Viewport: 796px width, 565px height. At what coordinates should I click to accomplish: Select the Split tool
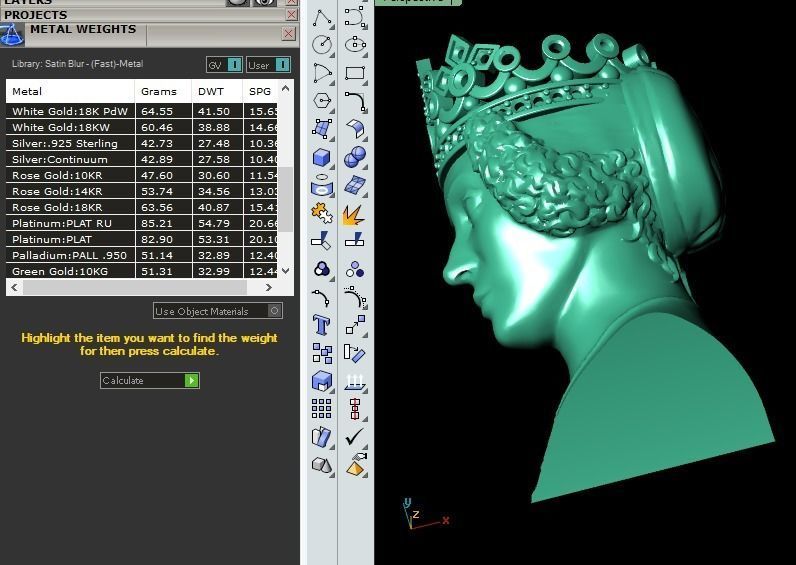pyautogui.click(x=355, y=239)
